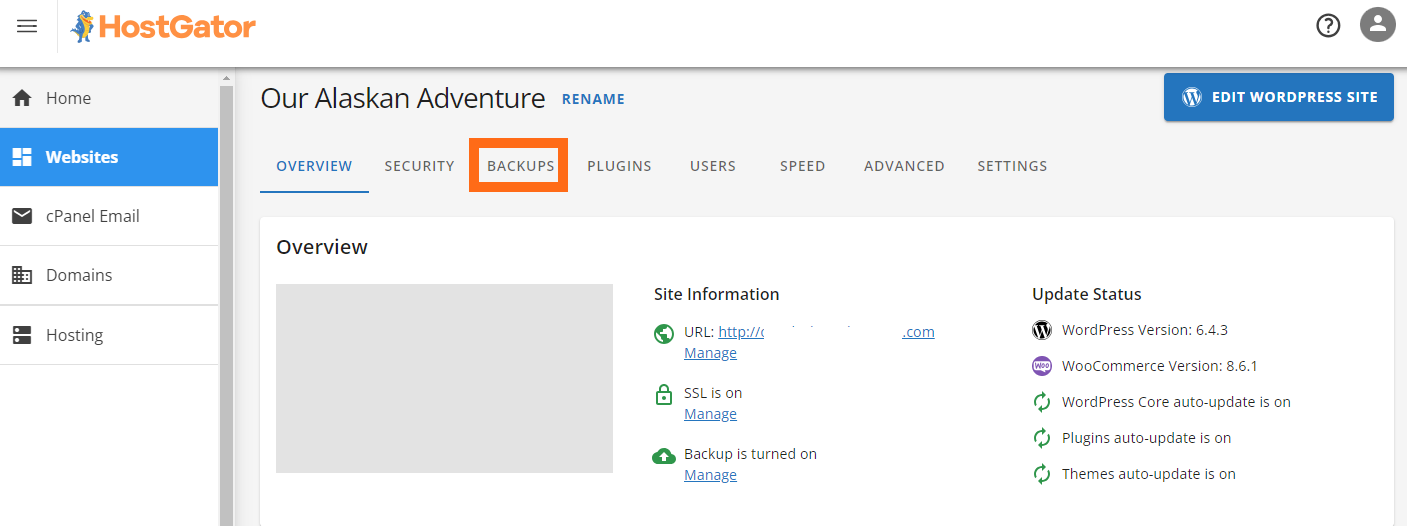This screenshot has width=1407, height=526.
Task: Open the help question mark icon
Action: (x=1327, y=26)
